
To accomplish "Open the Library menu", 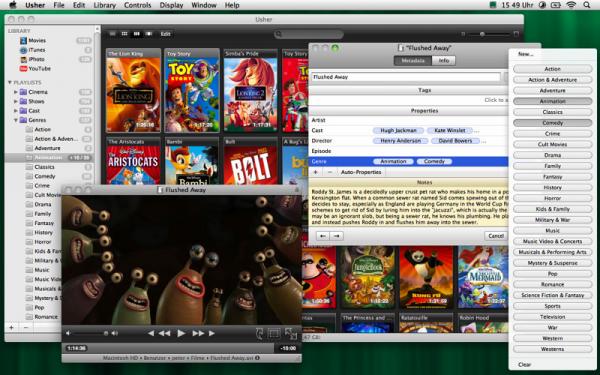I will 104,5.
